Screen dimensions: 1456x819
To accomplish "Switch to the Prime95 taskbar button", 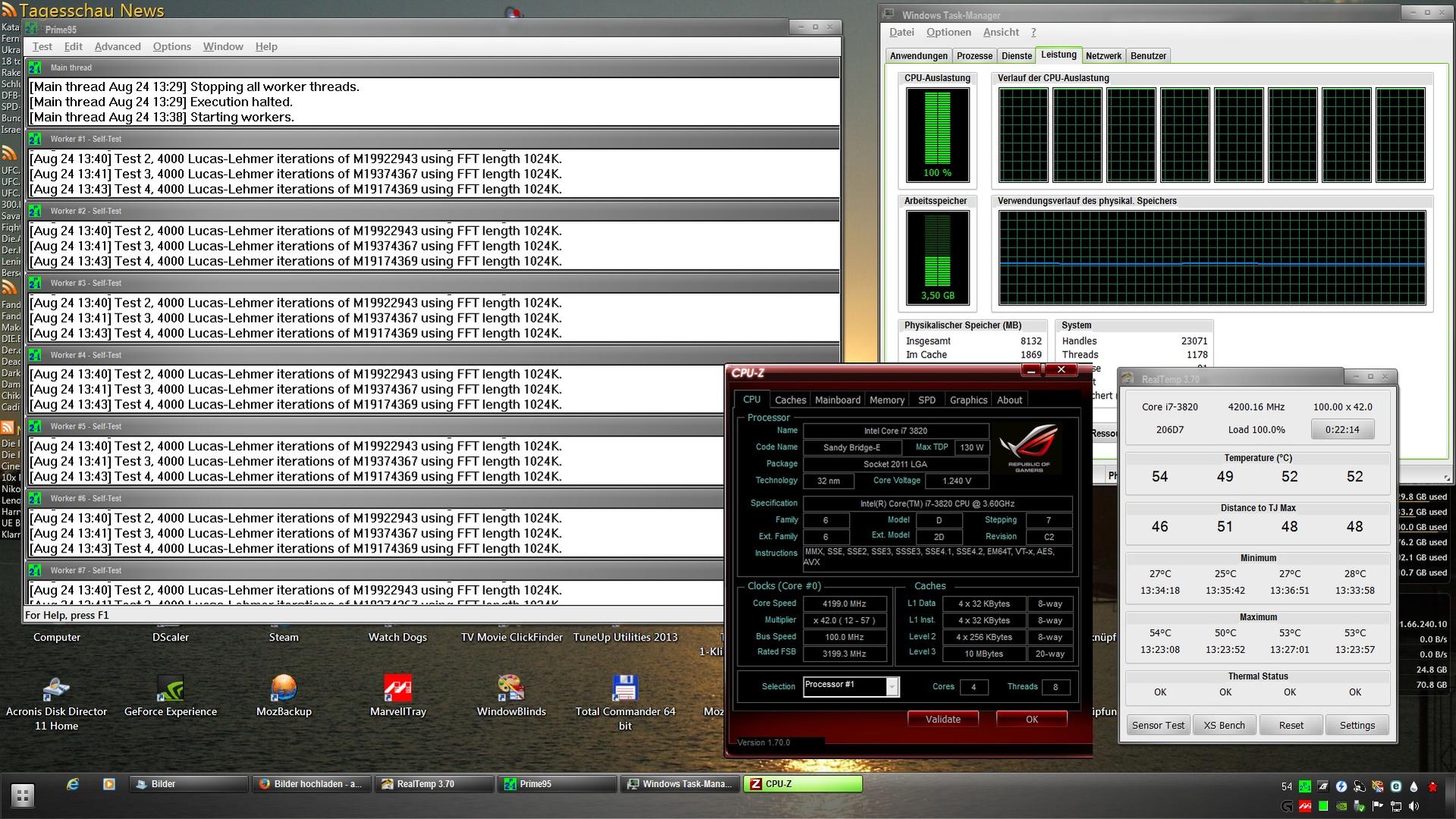I will [558, 784].
